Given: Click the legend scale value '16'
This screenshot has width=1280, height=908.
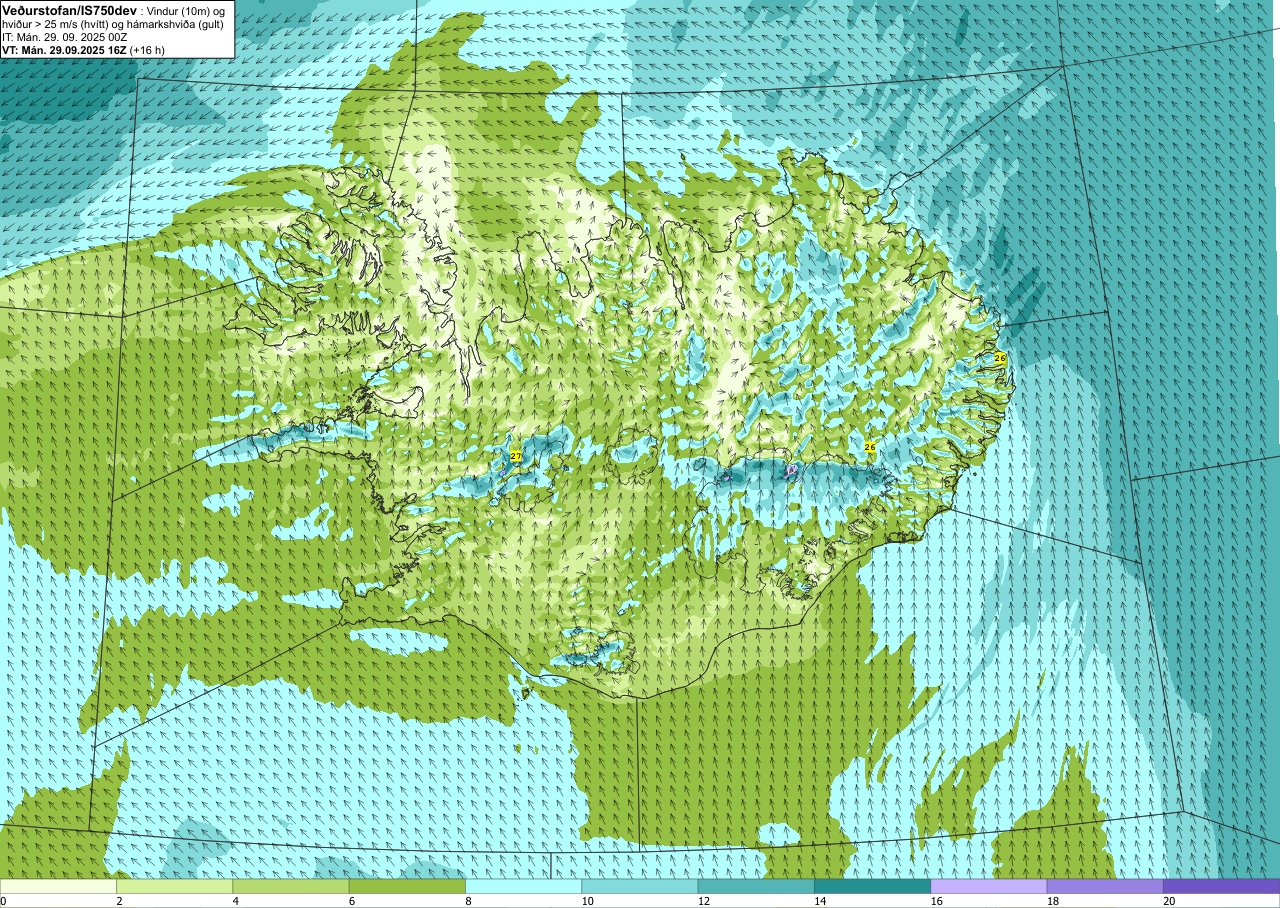Looking at the screenshot, I should pyautogui.click(x=936, y=901).
